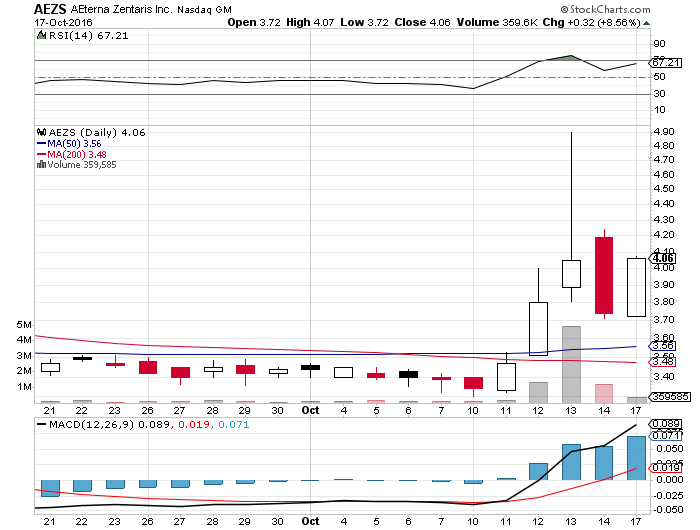This screenshot has width=700, height=530.
Task: Click the 1M volume axis label
Action: (x=24, y=387)
